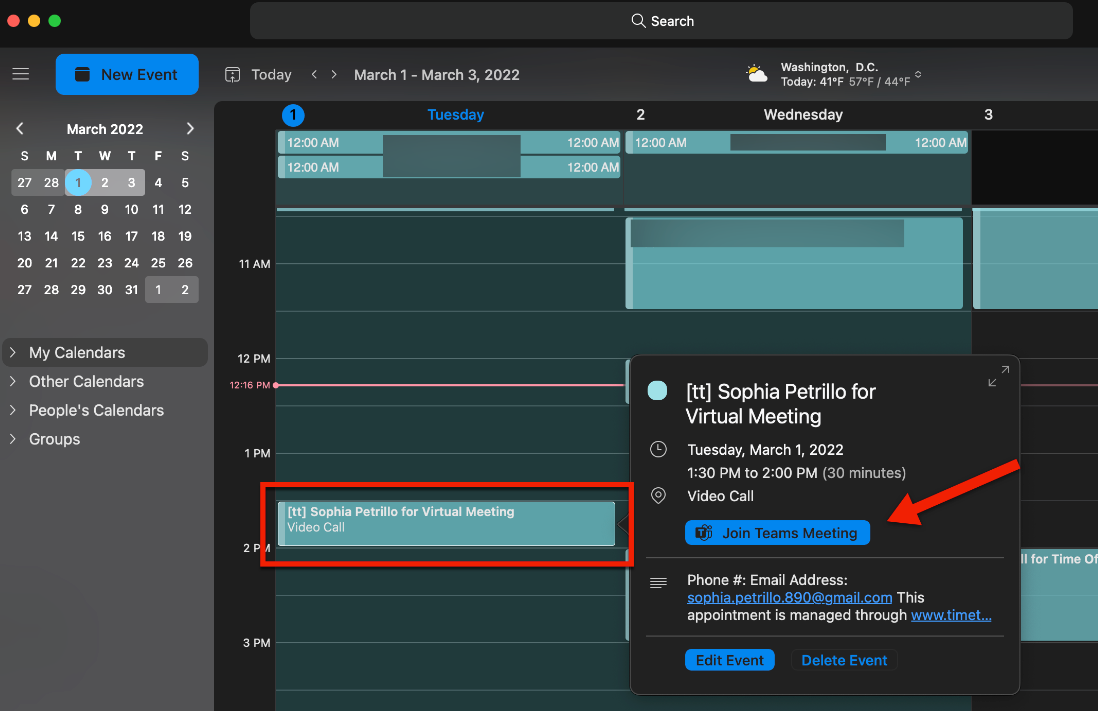Navigate to previous days with the left chevron
This screenshot has height=711, width=1098.
tap(313, 74)
